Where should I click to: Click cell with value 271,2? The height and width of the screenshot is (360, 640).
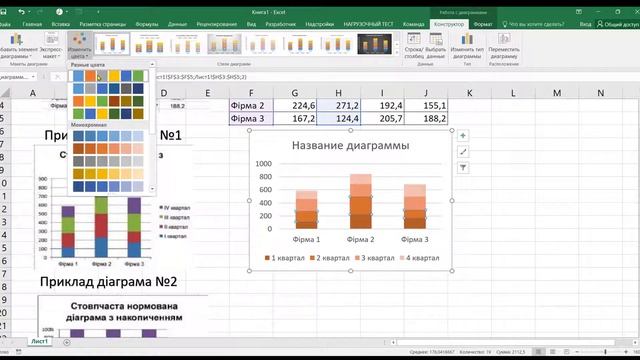click(x=338, y=106)
